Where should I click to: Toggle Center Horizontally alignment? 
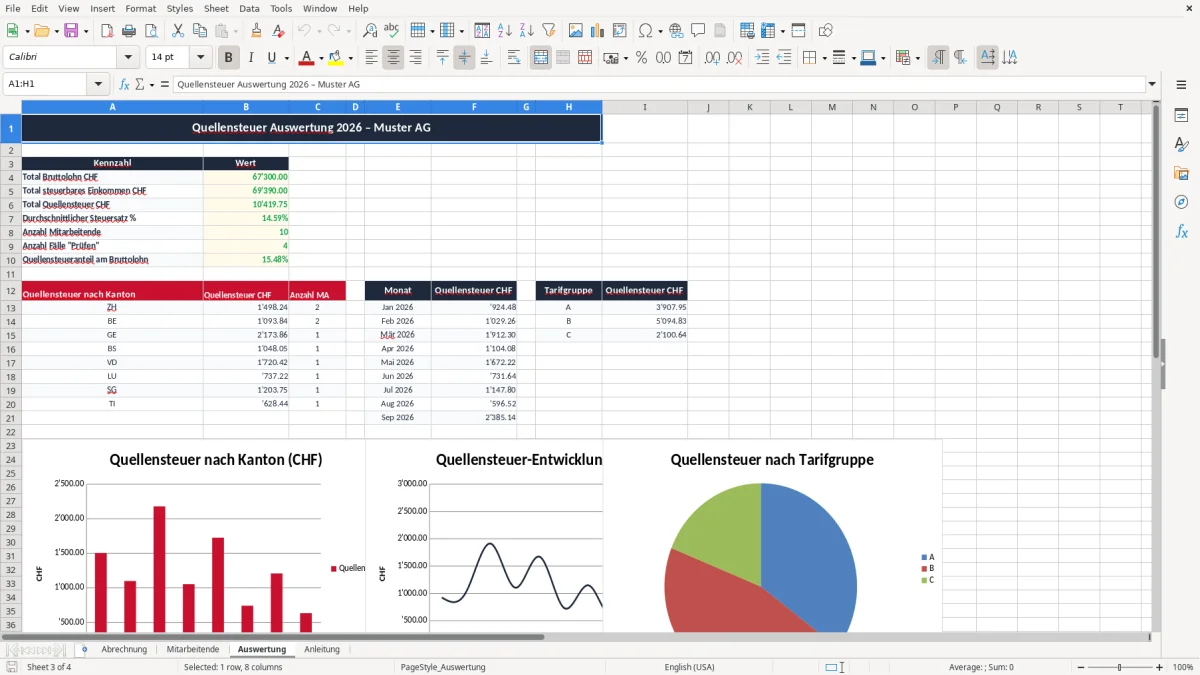(393, 58)
